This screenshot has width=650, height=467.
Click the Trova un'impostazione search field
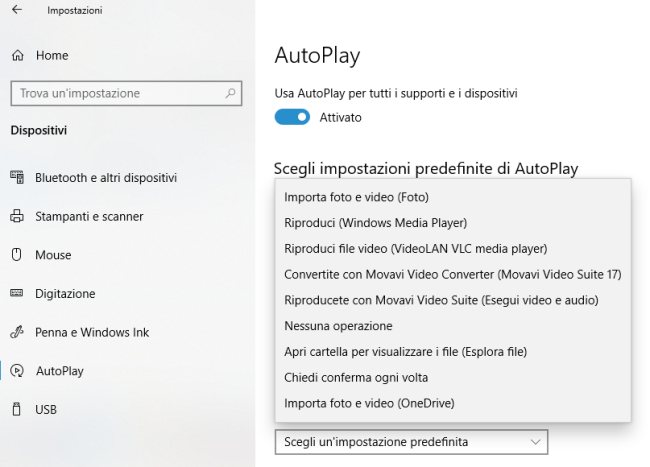pos(126,93)
